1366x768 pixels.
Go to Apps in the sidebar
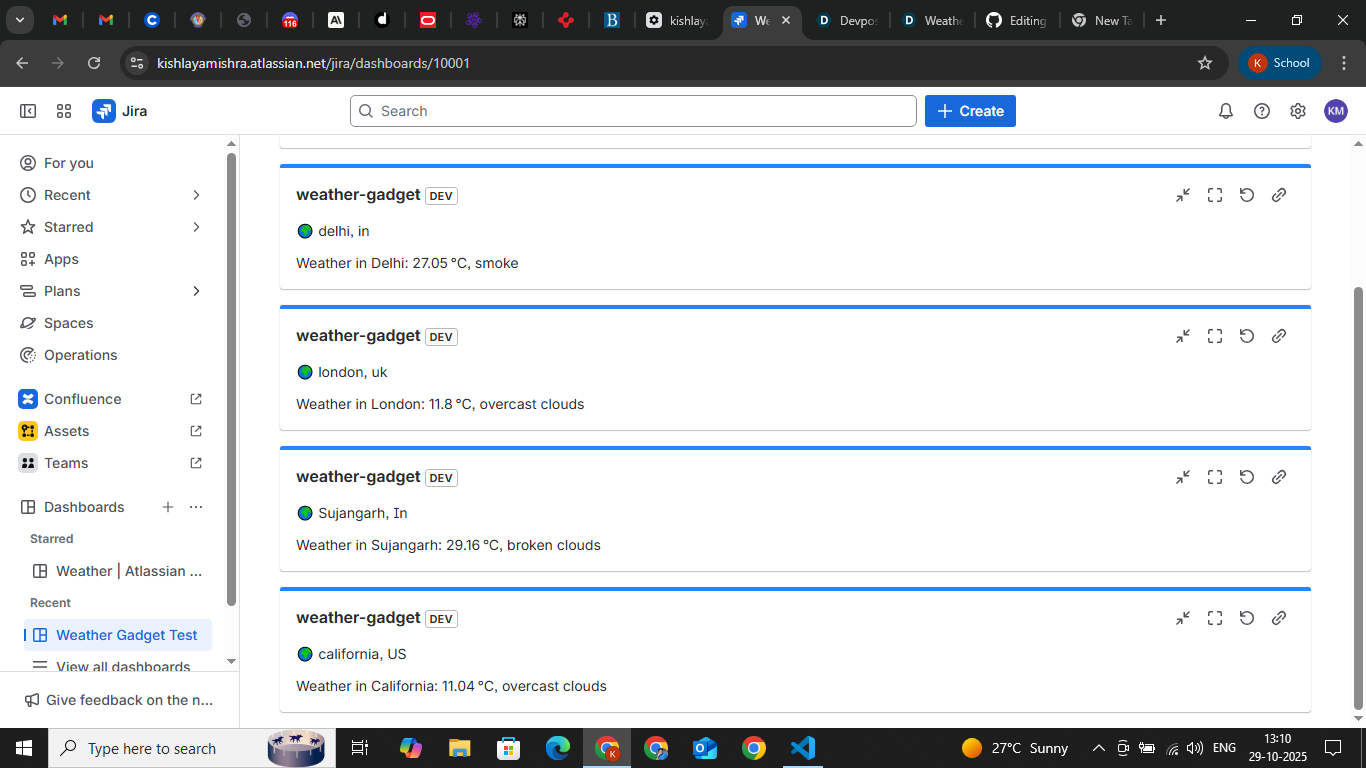click(x=114, y=259)
